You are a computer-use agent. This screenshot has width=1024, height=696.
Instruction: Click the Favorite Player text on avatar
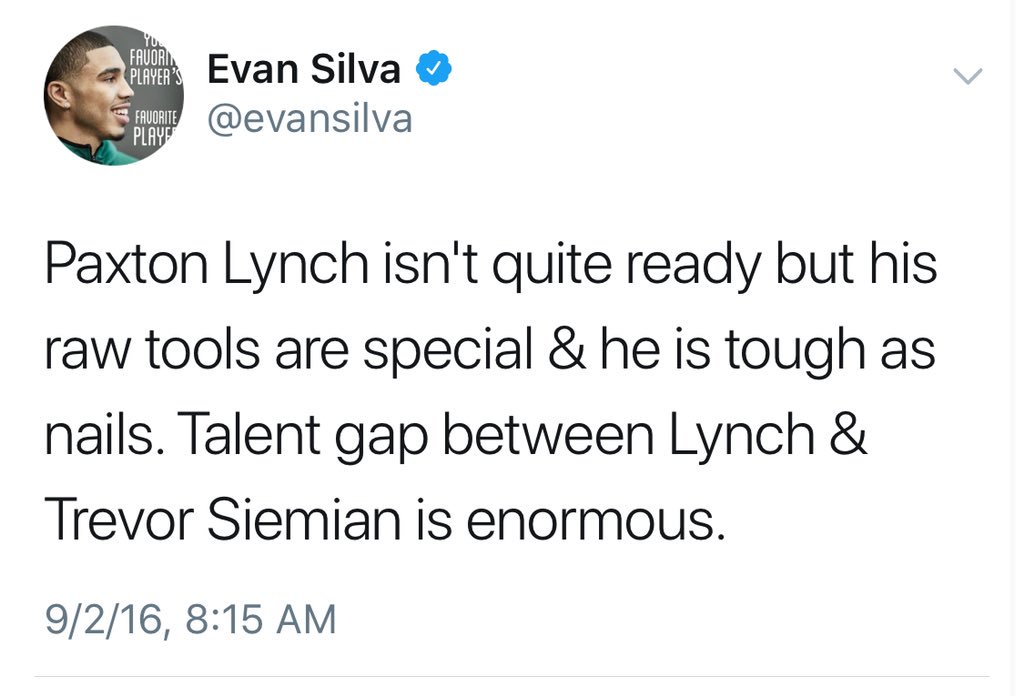point(155,127)
